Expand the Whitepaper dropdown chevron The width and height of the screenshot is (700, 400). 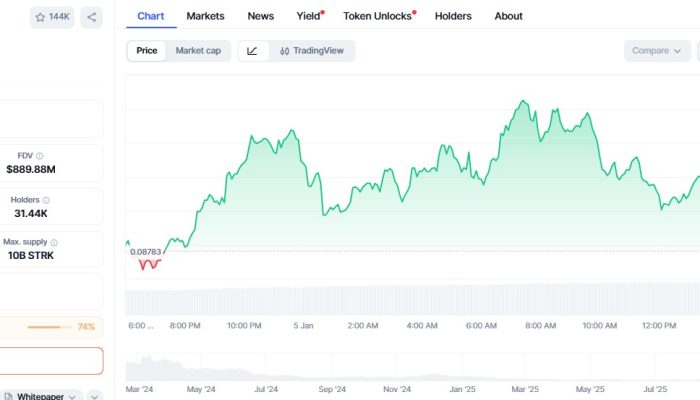point(71,397)
